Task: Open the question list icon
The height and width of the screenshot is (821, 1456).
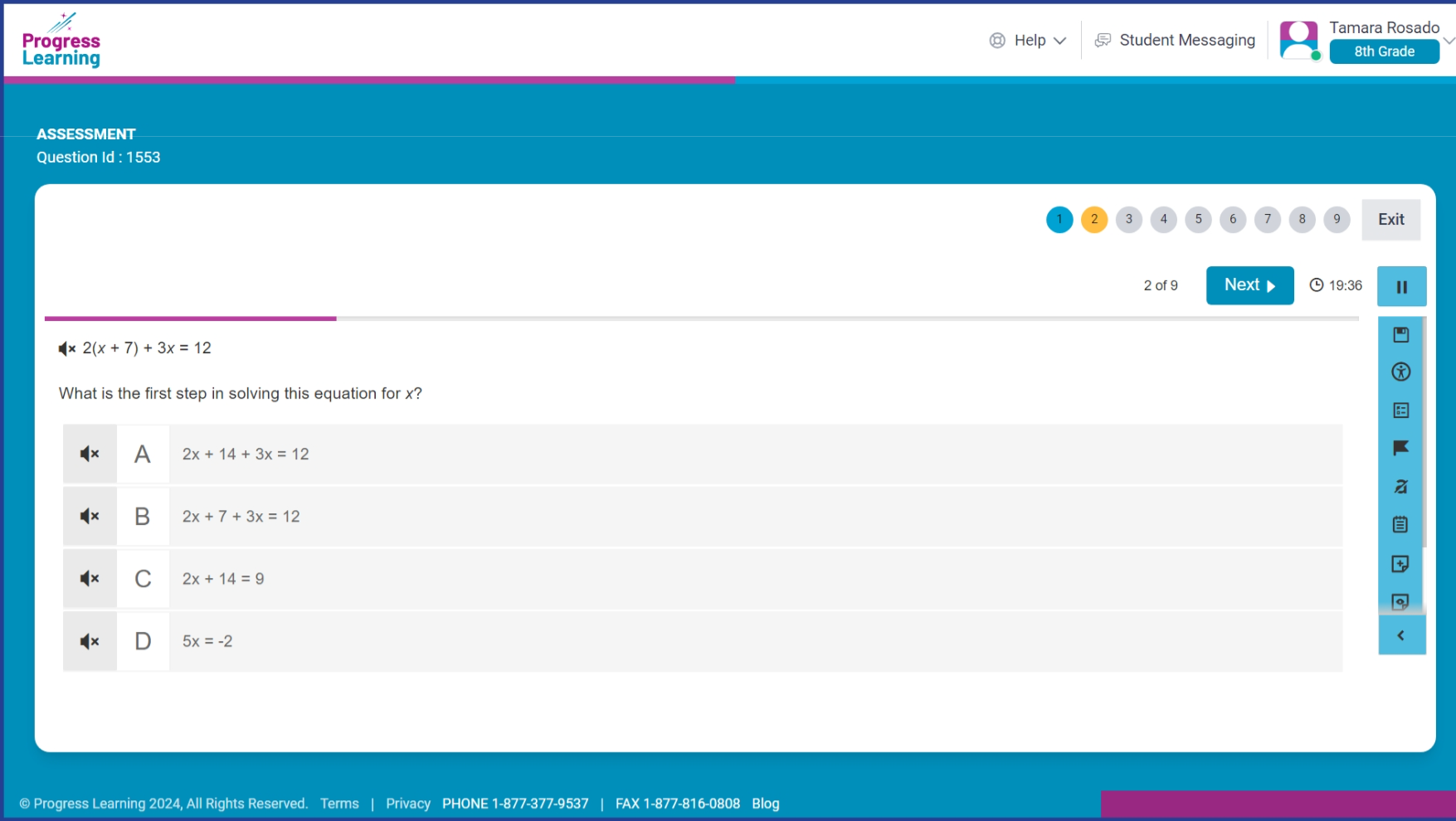Action: point(1400,410)
